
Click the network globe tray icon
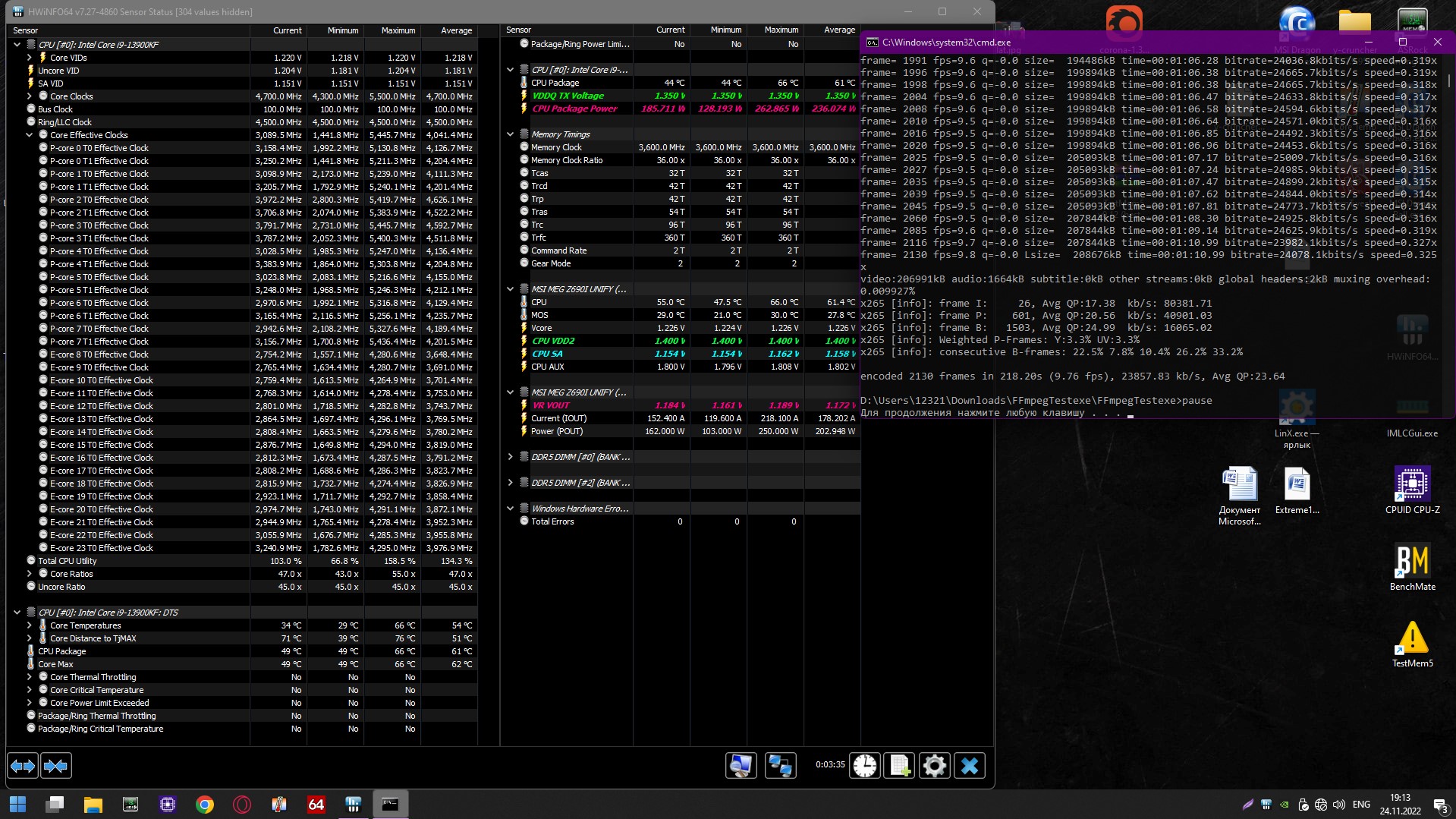coord(1321,805)
